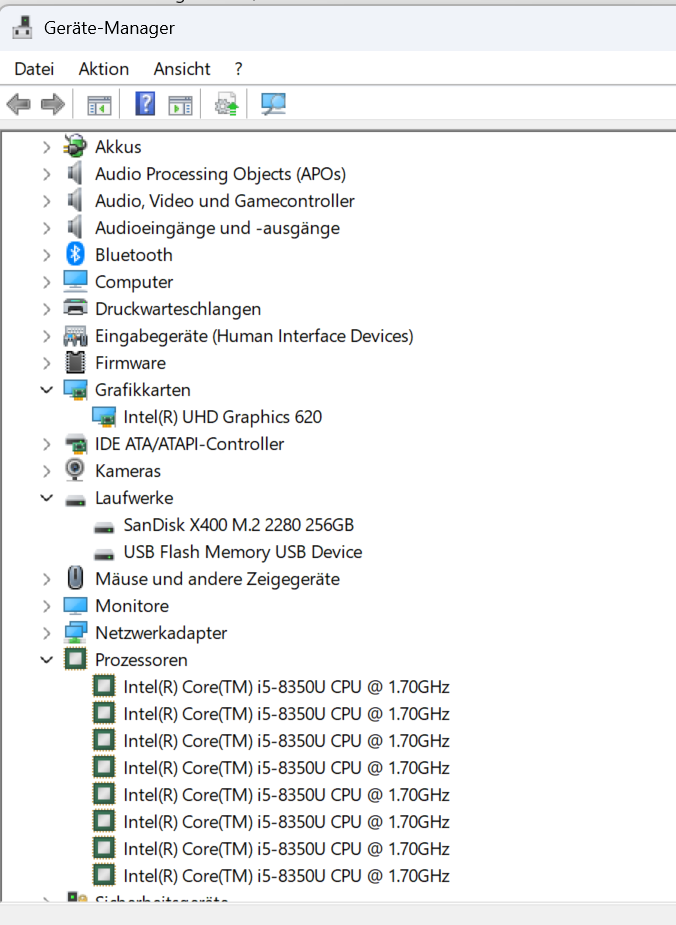Collapse the Prozessoren category
The image size is (676, 925).
click(47, 660)
